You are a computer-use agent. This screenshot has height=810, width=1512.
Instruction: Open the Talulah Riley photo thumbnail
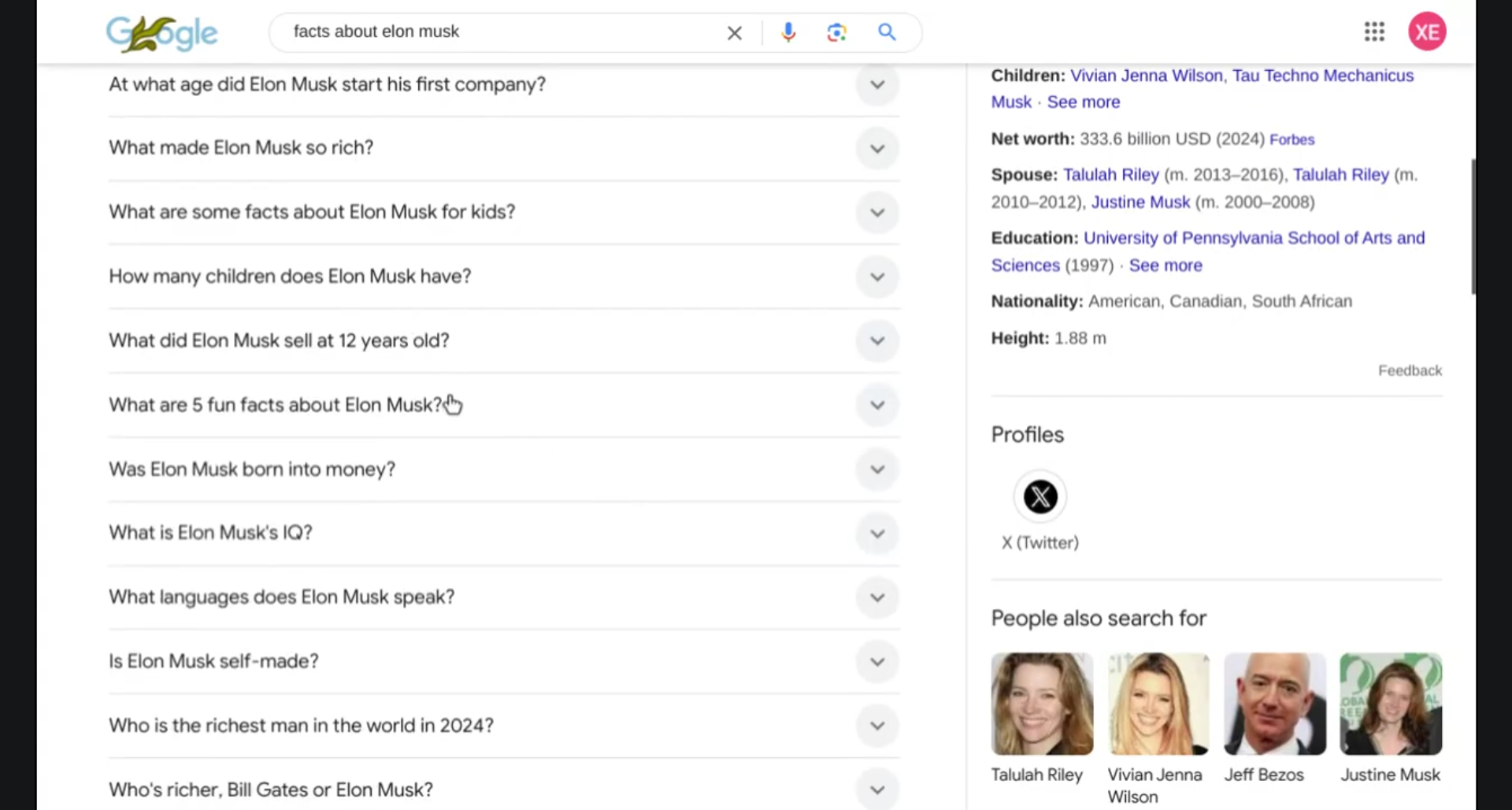click(x=1042, y=704)
